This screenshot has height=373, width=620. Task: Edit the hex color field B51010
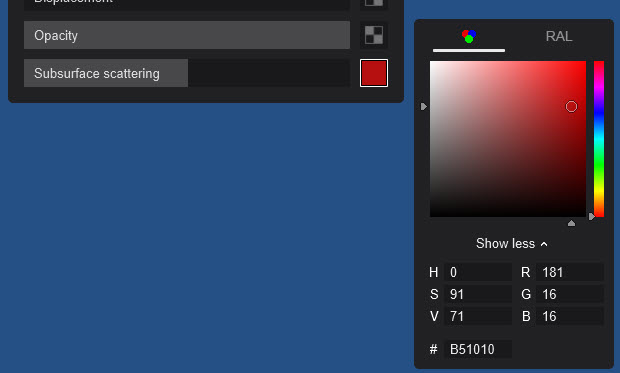point(478,349)
